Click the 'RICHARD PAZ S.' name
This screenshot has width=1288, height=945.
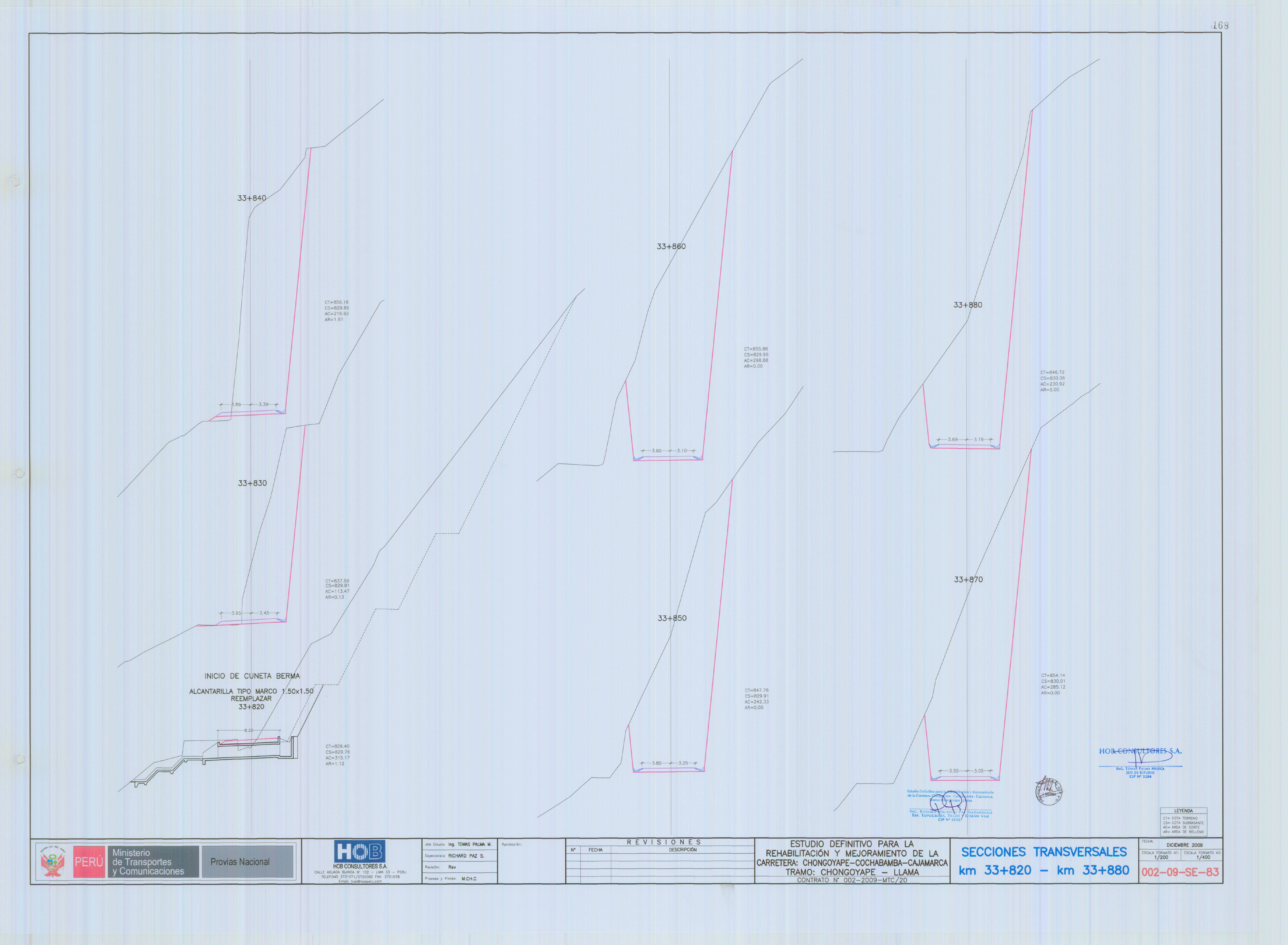466,856
